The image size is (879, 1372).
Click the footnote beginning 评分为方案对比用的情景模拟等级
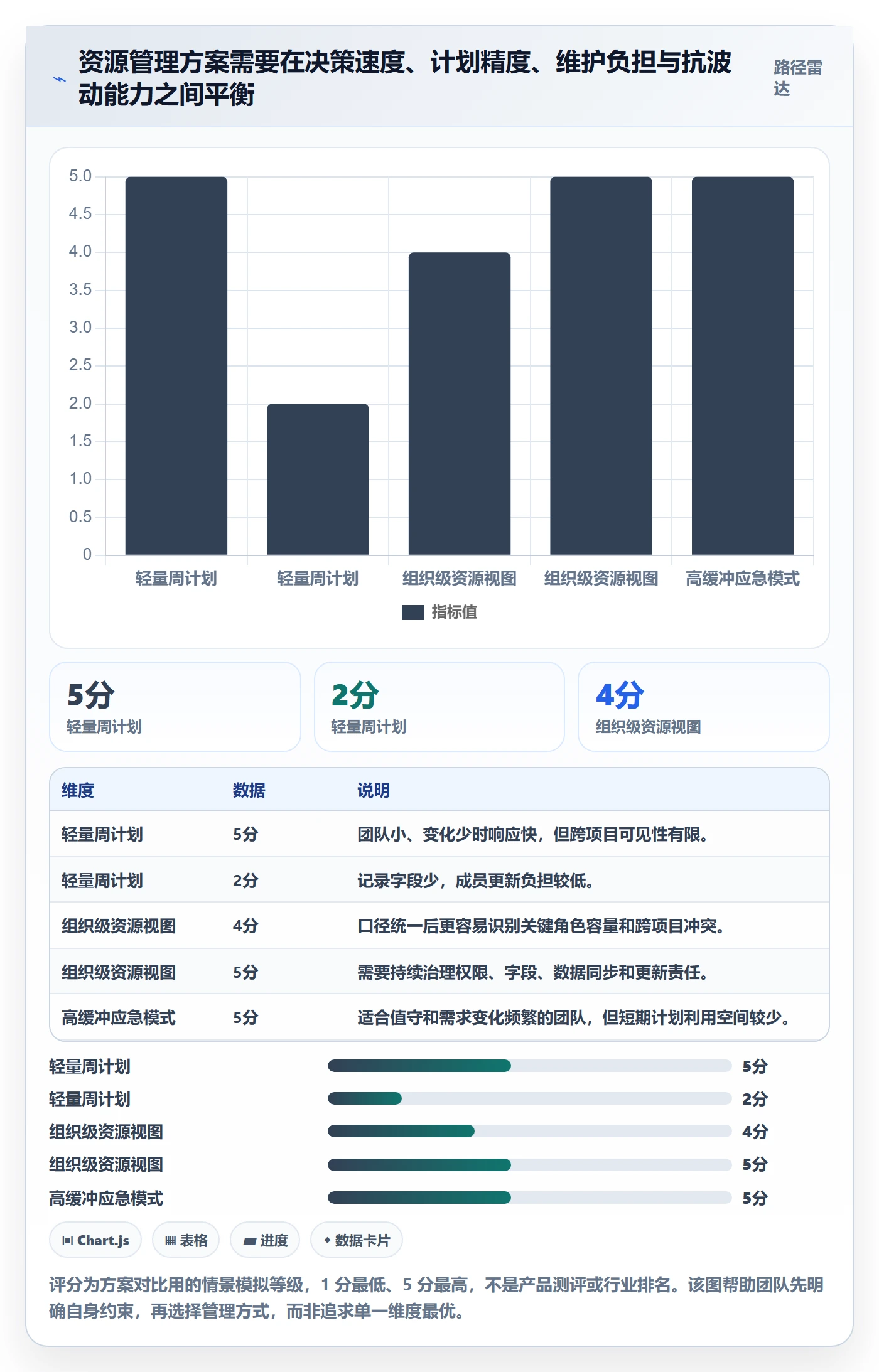click(436, 1298)
